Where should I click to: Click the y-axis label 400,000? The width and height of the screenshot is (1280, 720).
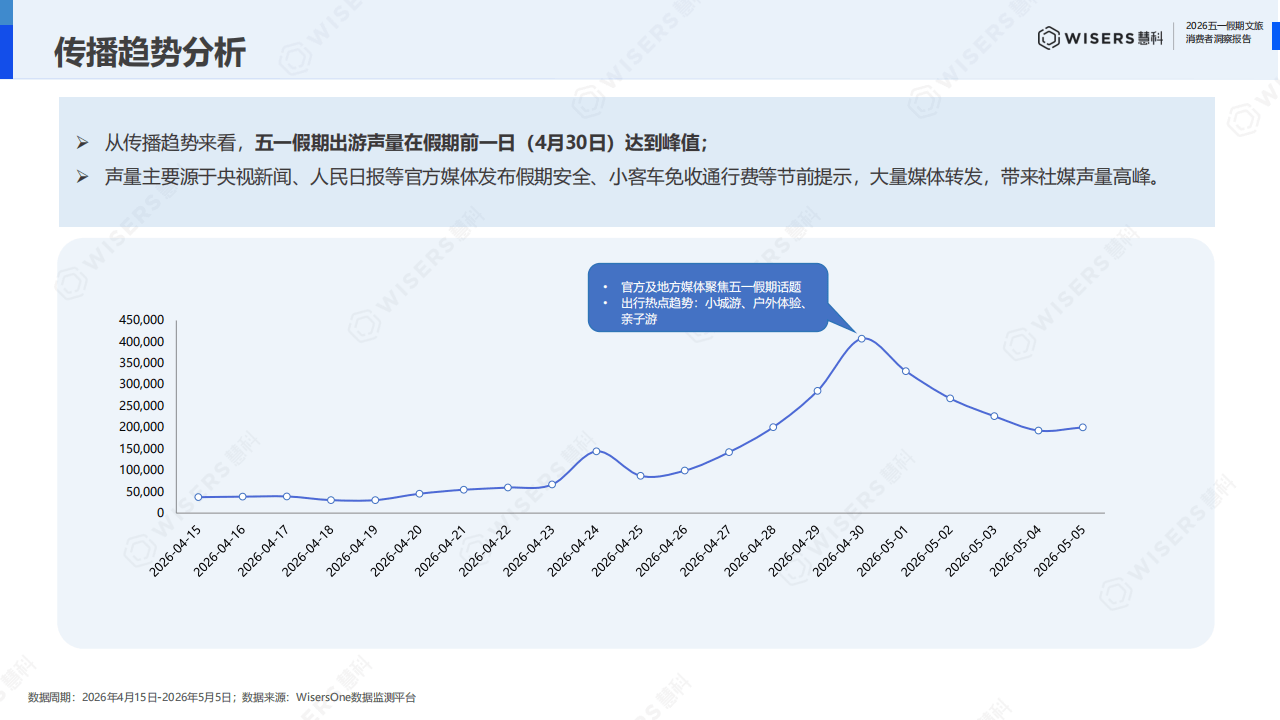[x=141, y=341]
